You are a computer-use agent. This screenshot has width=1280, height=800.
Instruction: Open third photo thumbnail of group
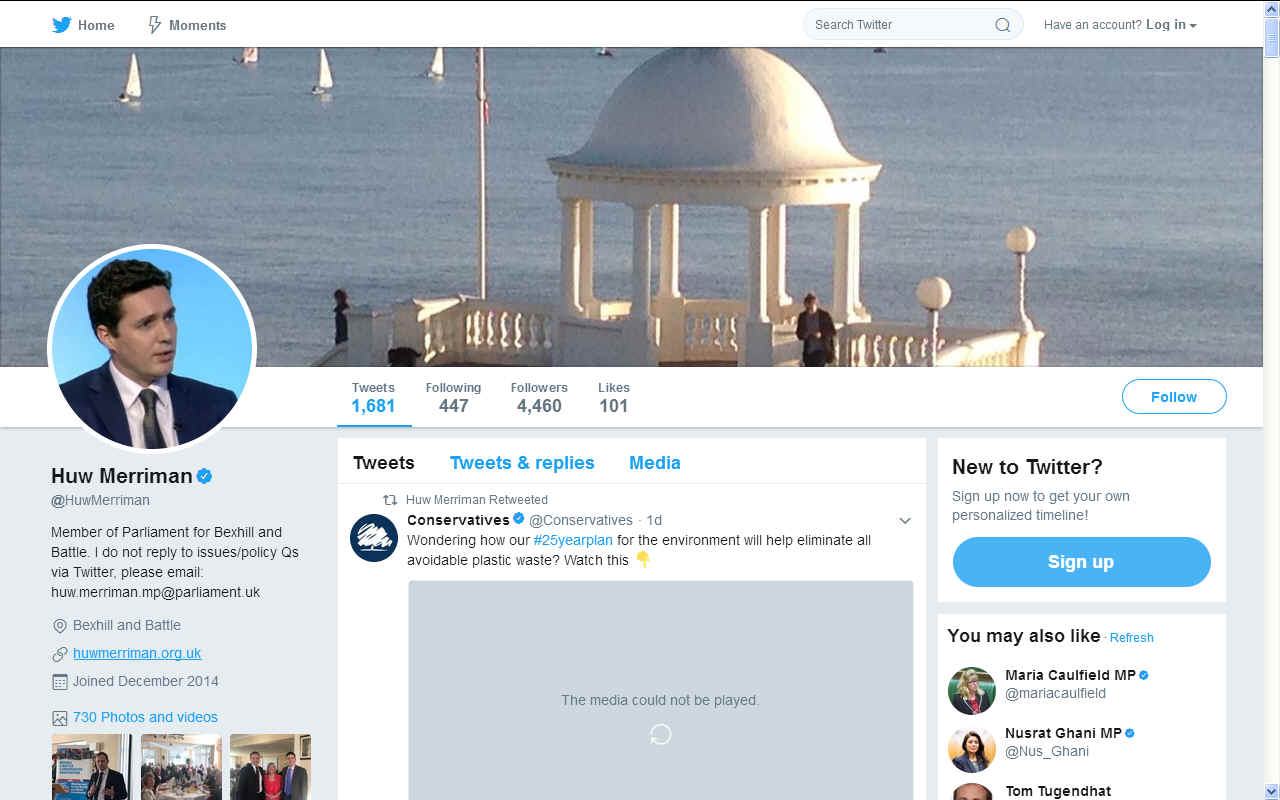point(270,767)
